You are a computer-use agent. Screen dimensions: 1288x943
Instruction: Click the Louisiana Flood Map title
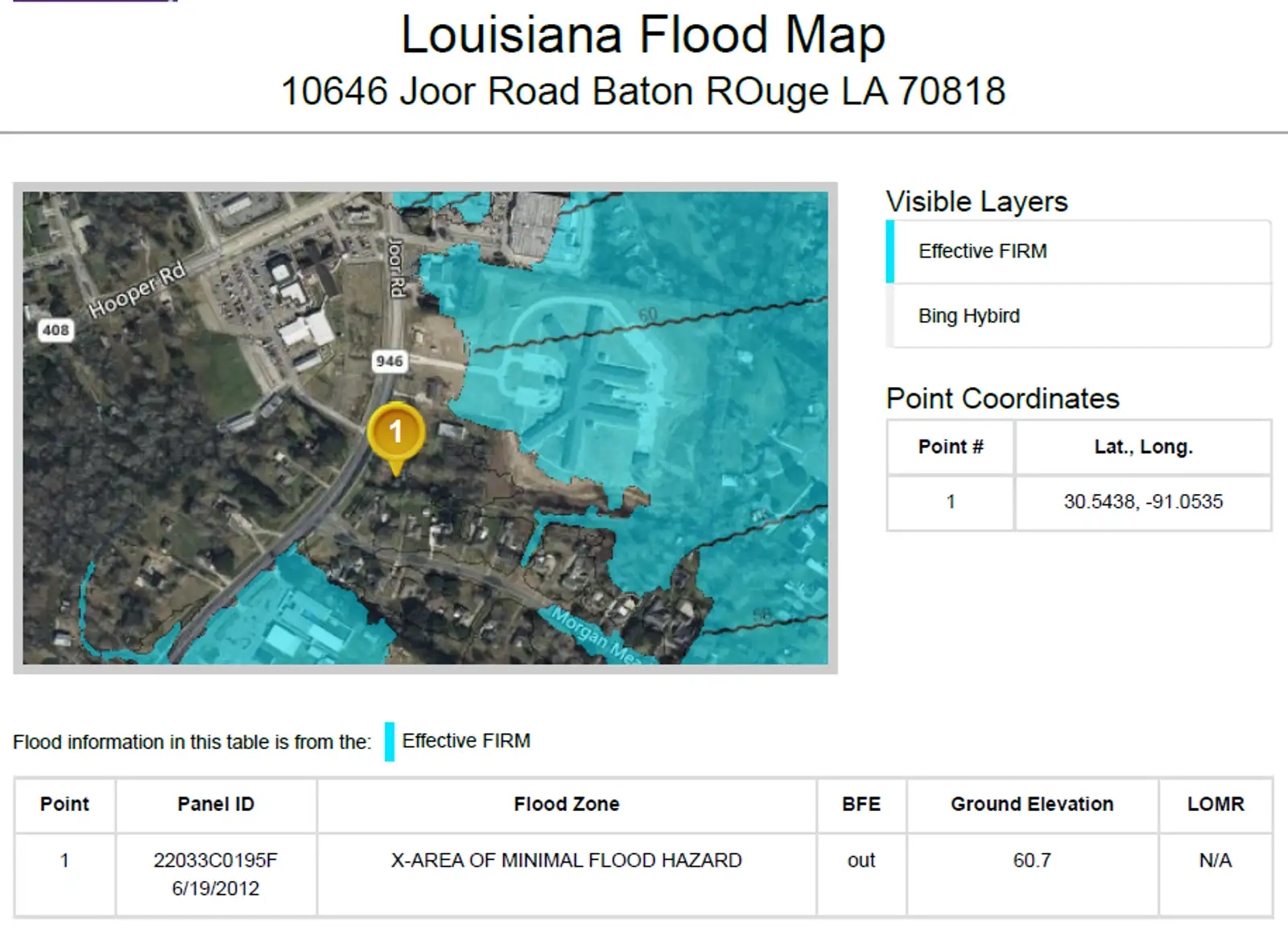pos(643,35)
